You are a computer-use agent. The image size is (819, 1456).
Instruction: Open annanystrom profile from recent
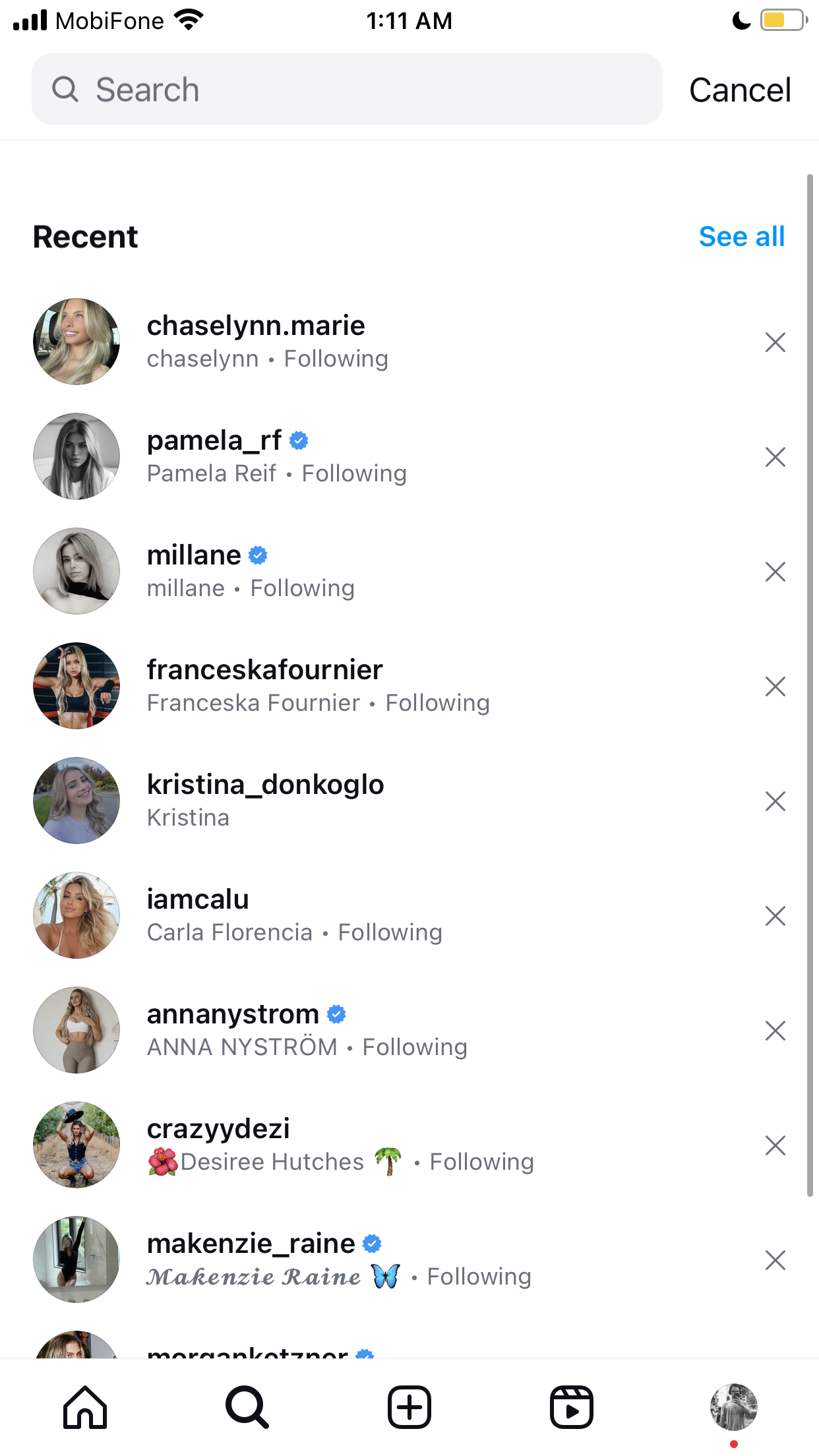pyautogui.click(x=409, y=1031)
